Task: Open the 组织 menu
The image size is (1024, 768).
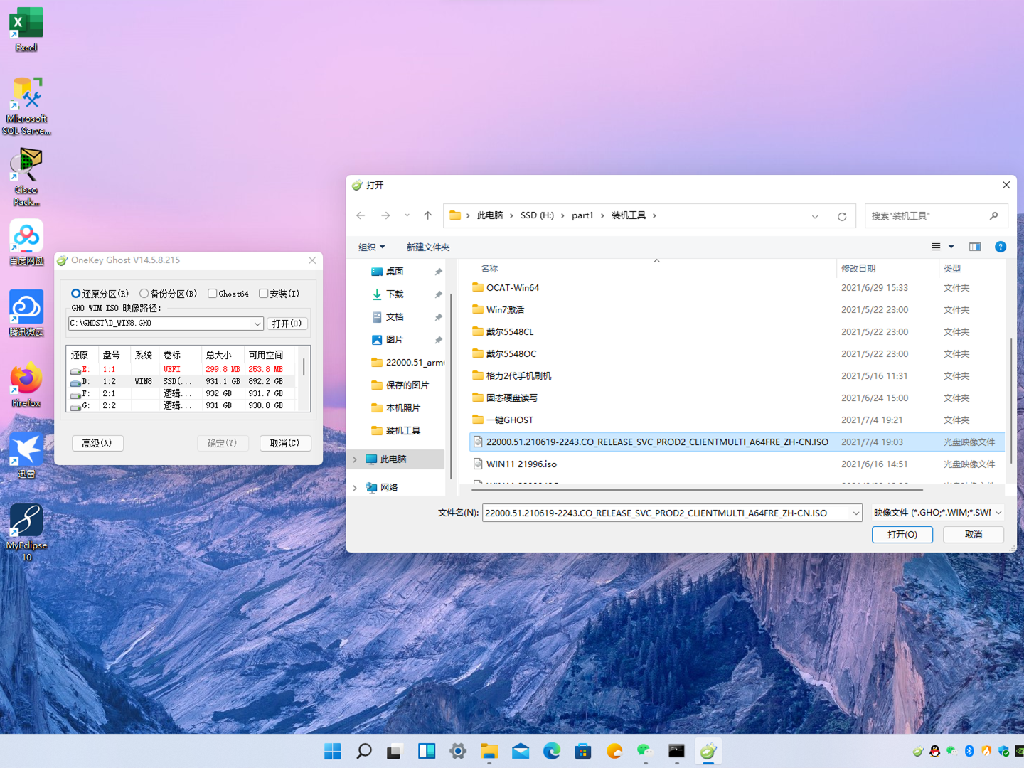Action: pyautogui.click(x=373, y=247)
